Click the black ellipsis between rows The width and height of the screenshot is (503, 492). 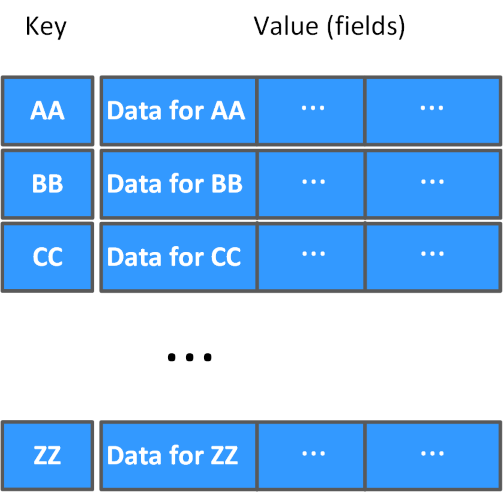click(190, 357)
